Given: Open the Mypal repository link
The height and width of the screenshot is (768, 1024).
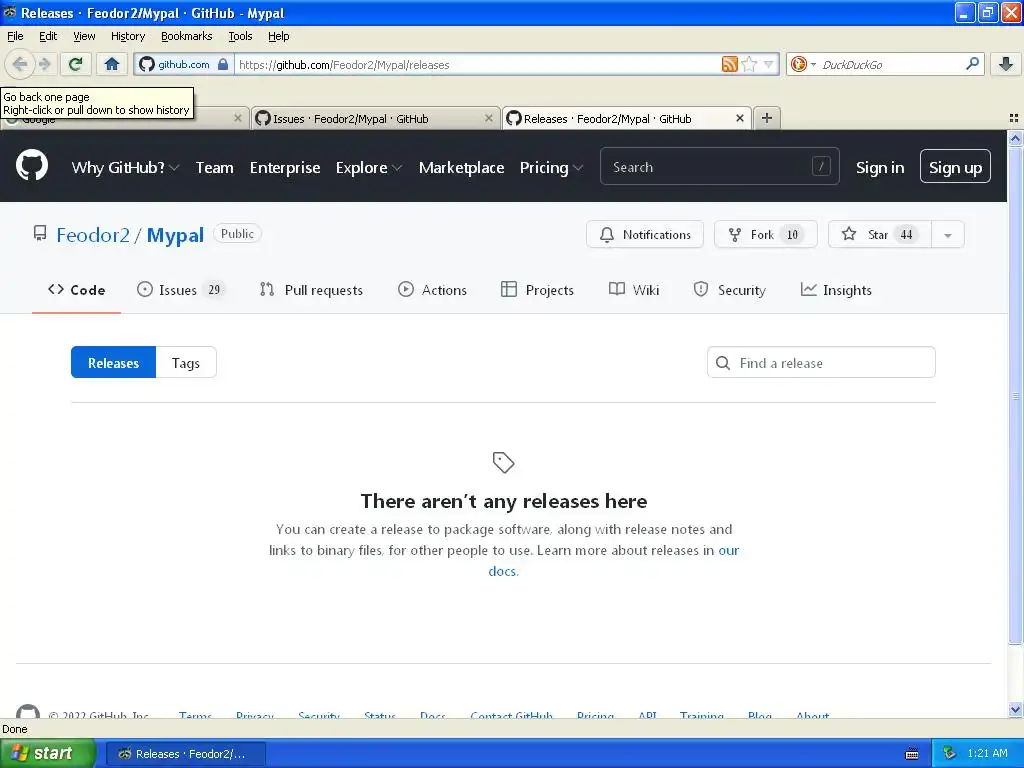Looking at the screenshot, I should [x=175, y=235].
